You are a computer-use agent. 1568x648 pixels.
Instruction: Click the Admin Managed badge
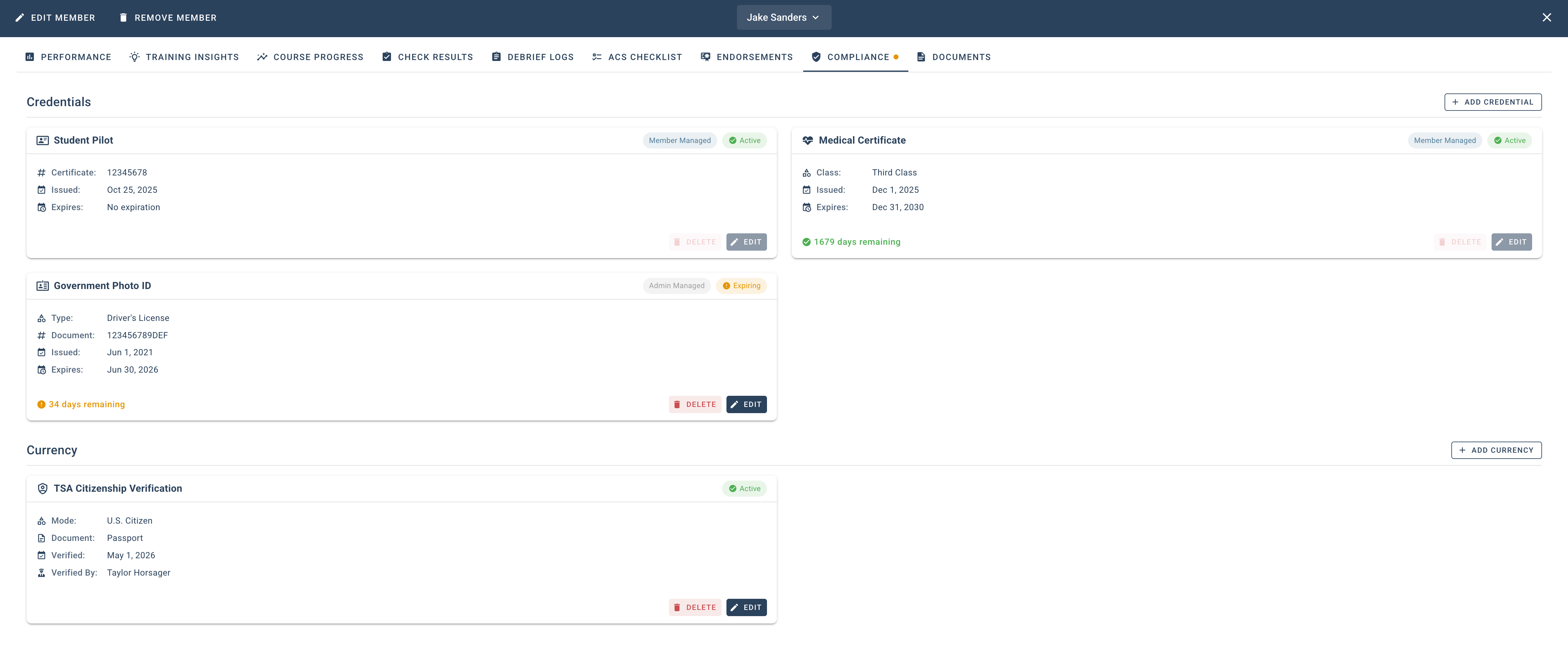pos(676,286)
